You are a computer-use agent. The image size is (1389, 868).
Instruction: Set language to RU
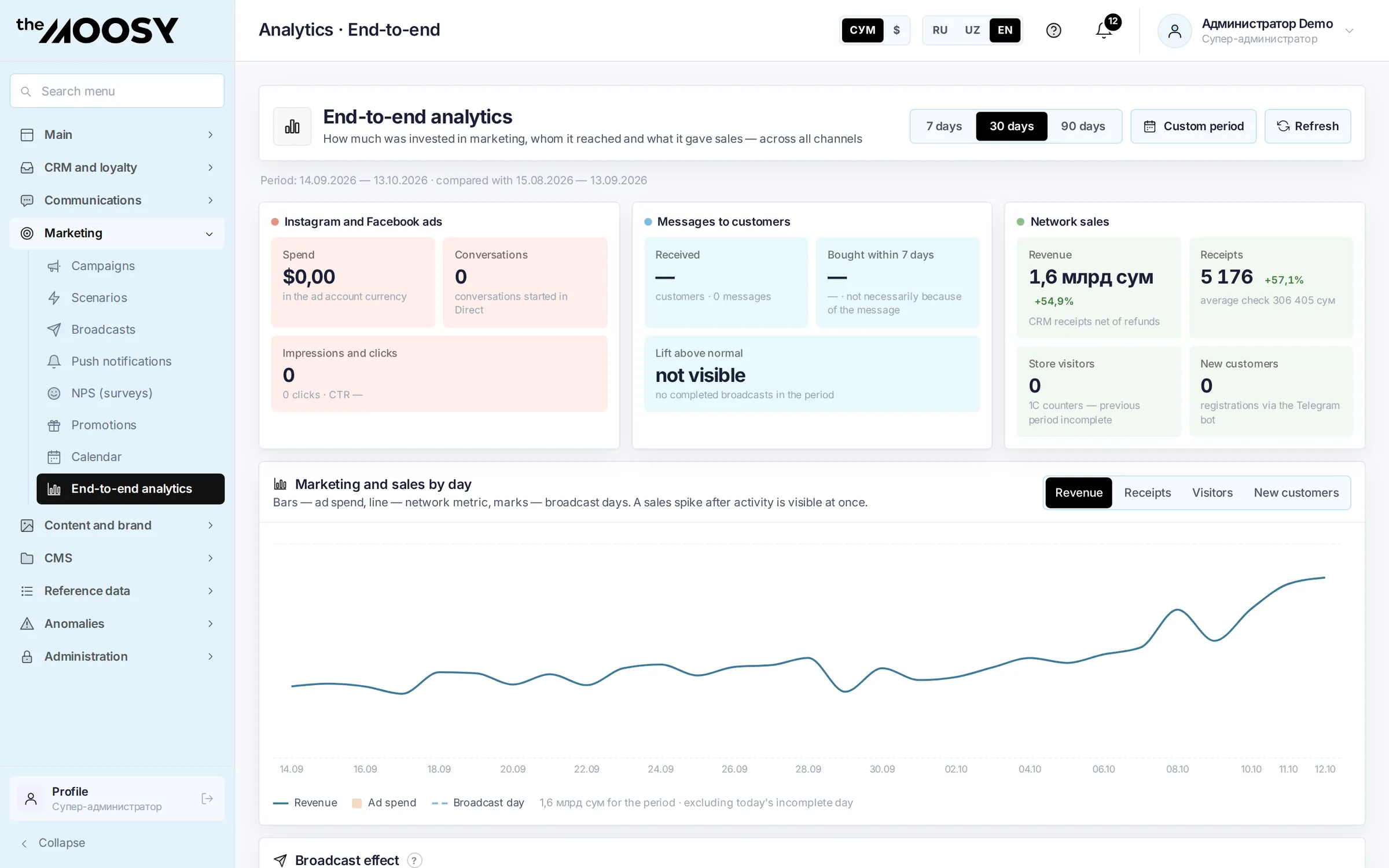940,30
